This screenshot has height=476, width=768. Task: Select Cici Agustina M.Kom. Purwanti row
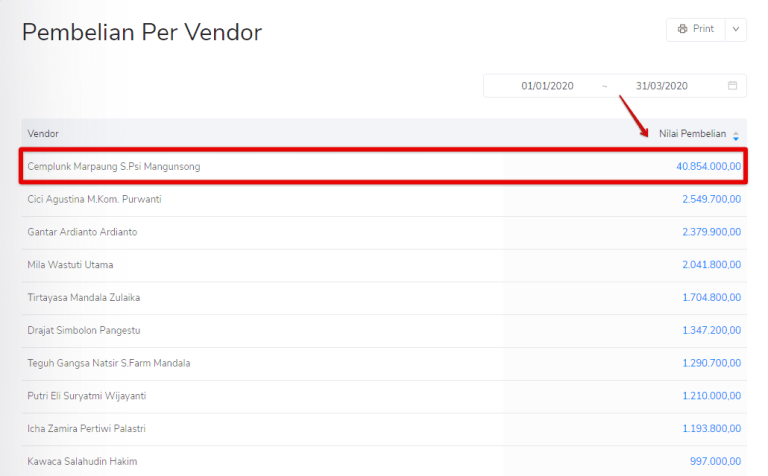click(94, 199)
